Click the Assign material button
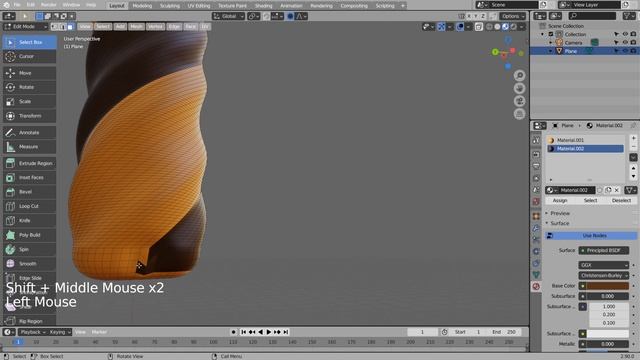Screen dimensions: 640x360 560,200
